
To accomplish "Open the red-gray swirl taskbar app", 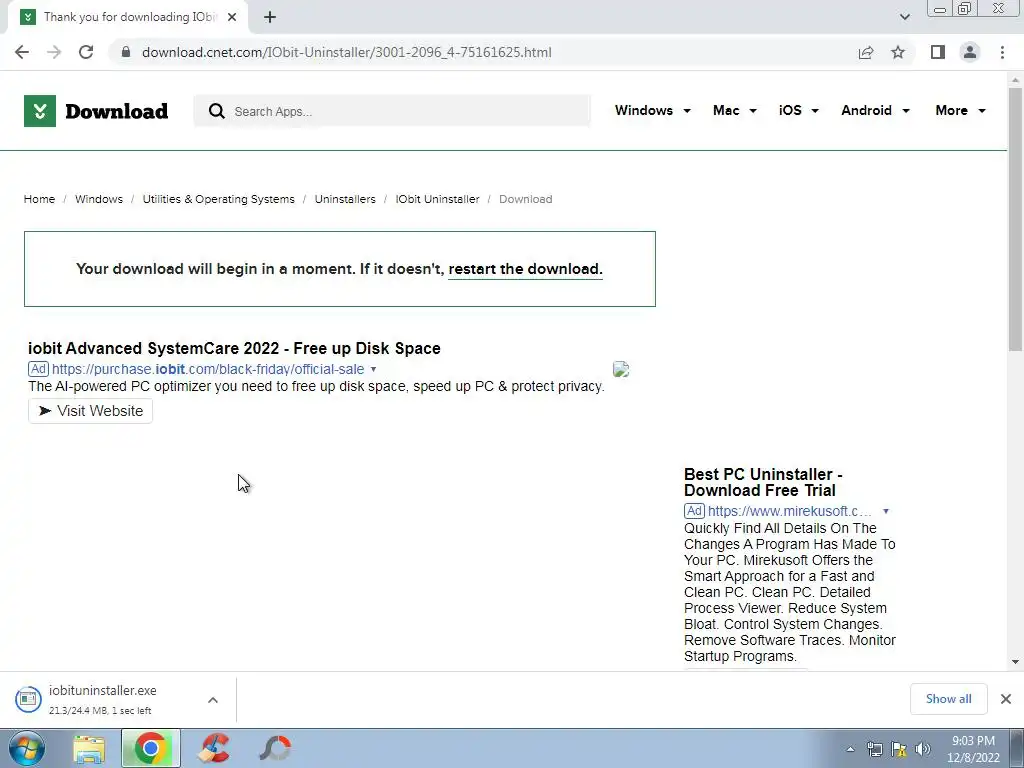I will click(x=275, y=748).
